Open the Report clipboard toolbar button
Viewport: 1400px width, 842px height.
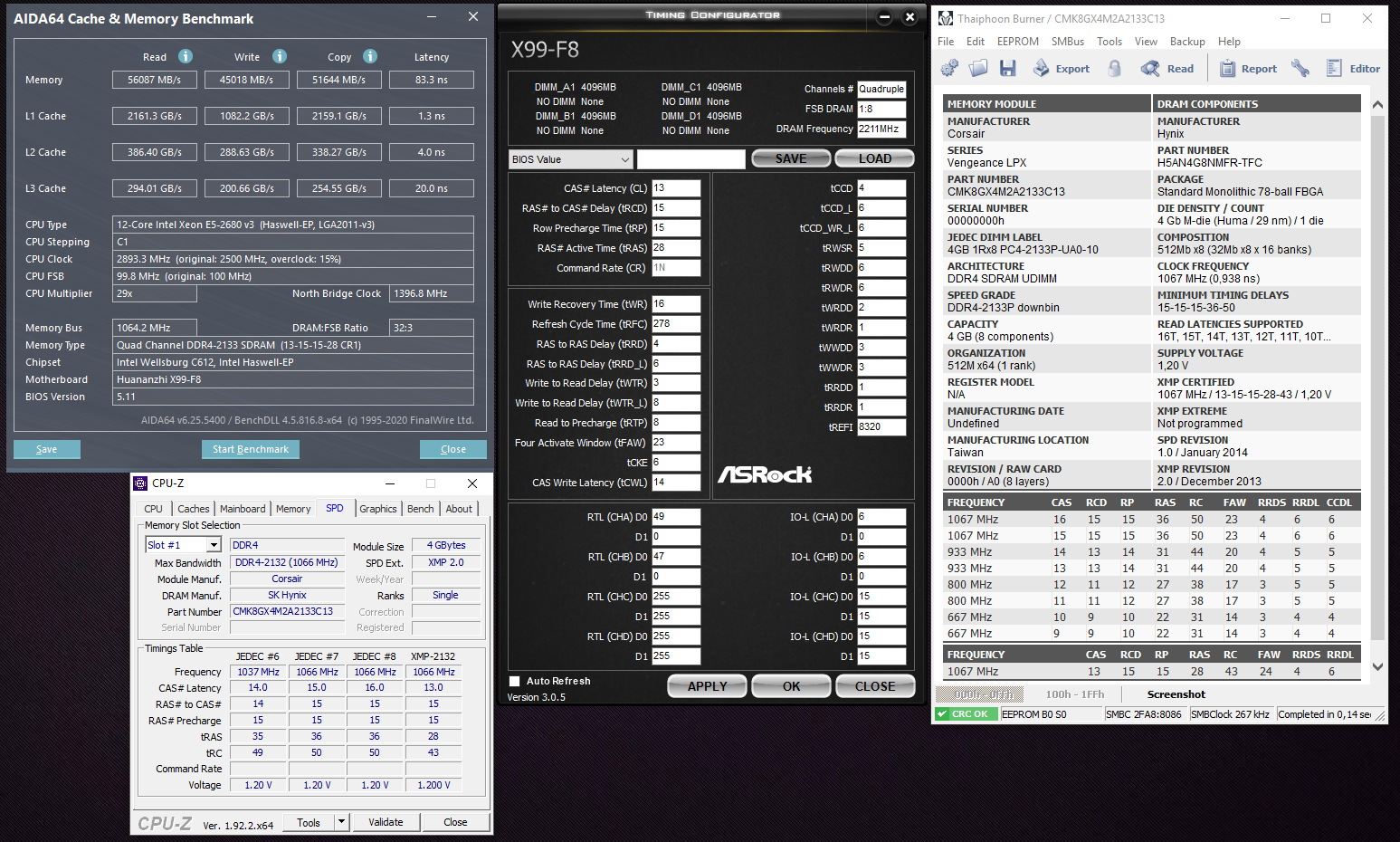click(x=1248, y=68)
